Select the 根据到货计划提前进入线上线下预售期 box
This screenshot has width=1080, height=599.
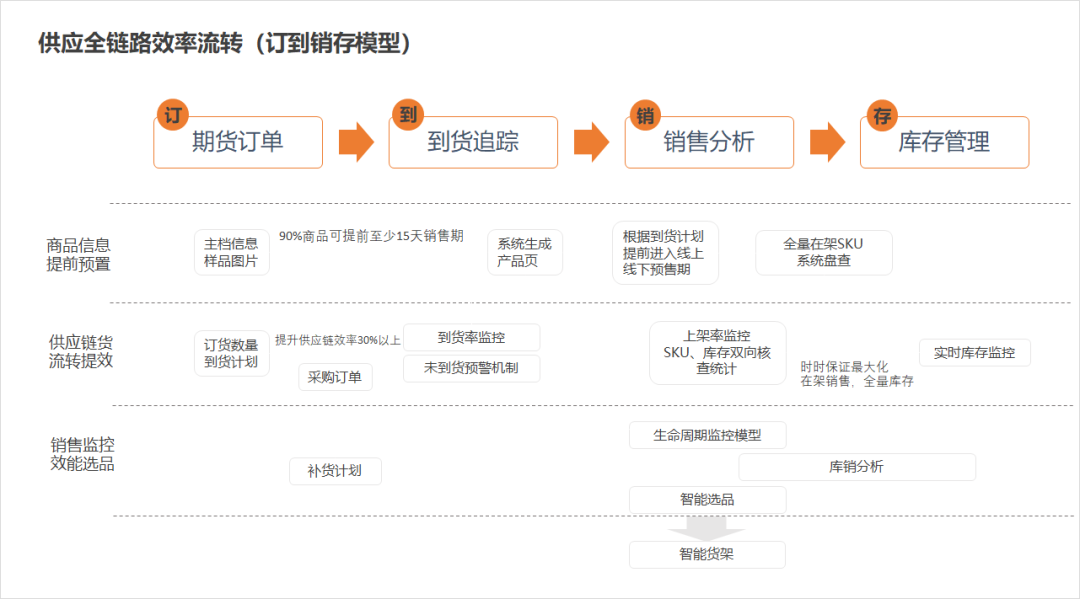pyautogui.click(x=665, y=253)
